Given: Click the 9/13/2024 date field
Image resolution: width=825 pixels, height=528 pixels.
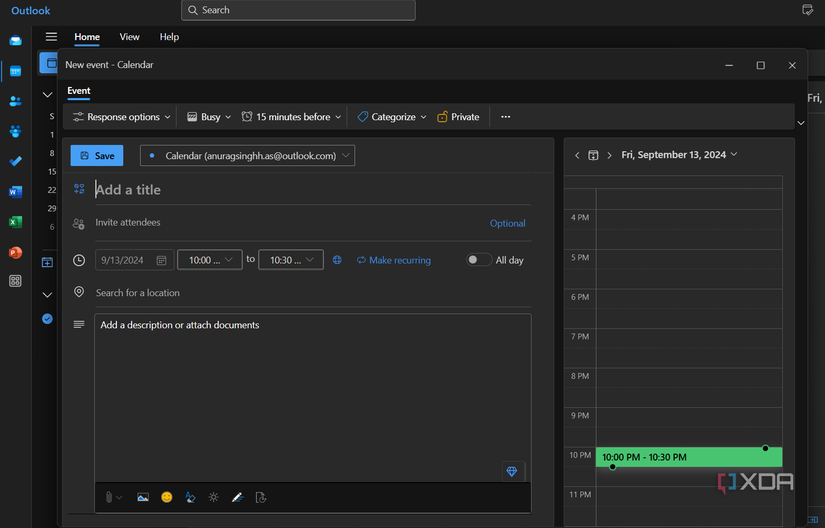Looking at the screenshot, I should 134,260.
